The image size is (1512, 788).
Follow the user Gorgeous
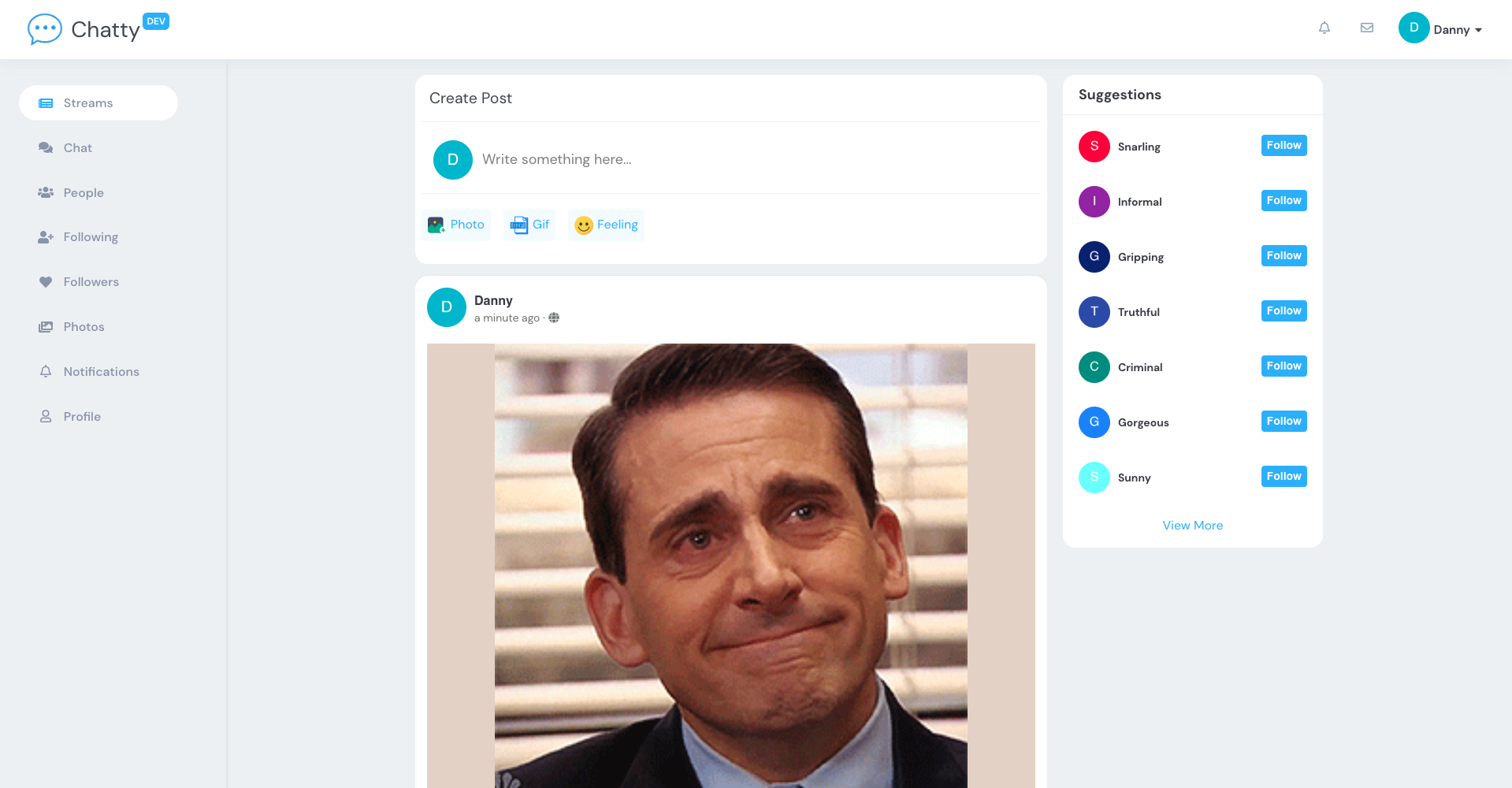1284,422
